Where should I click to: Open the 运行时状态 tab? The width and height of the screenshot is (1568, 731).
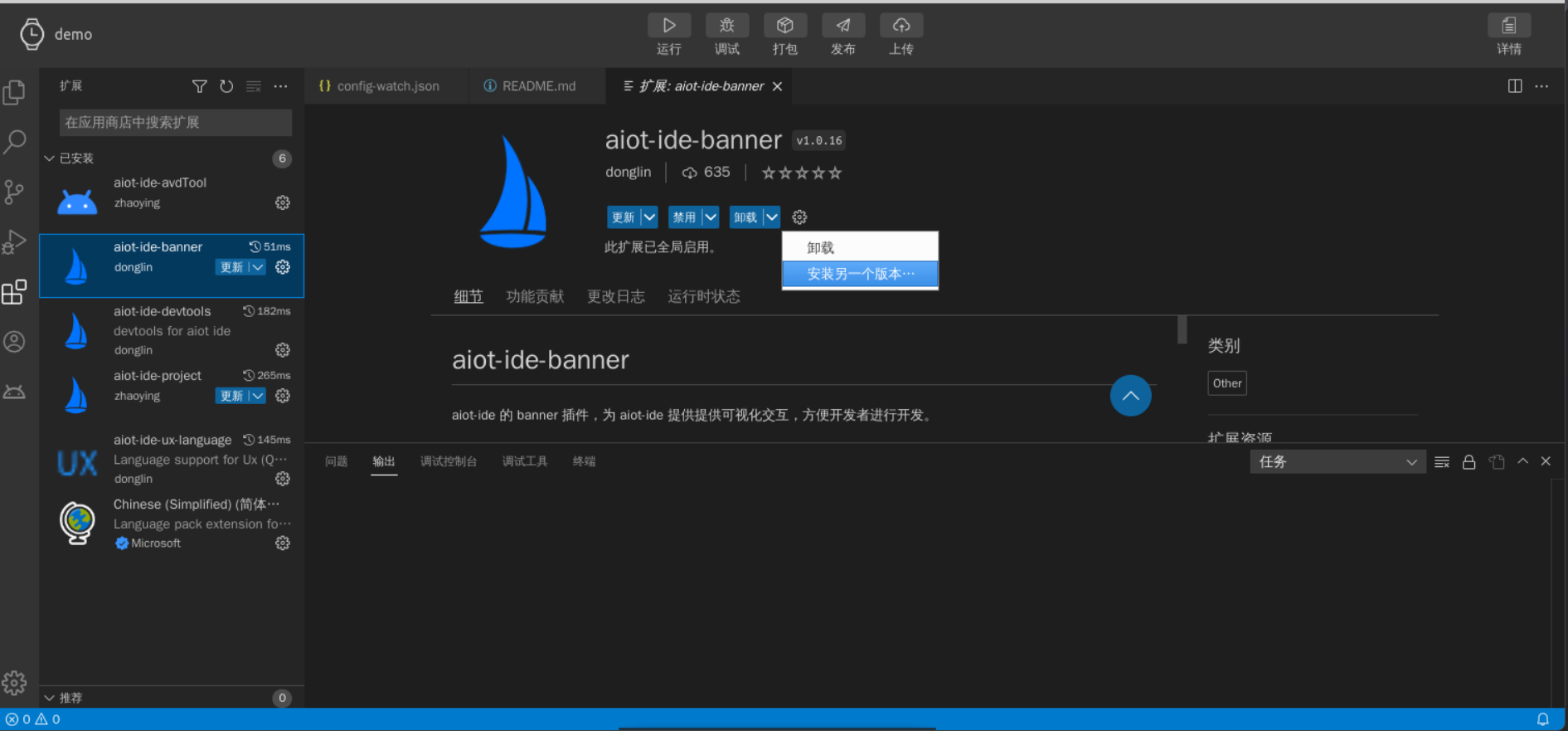(x=704, y=297)
